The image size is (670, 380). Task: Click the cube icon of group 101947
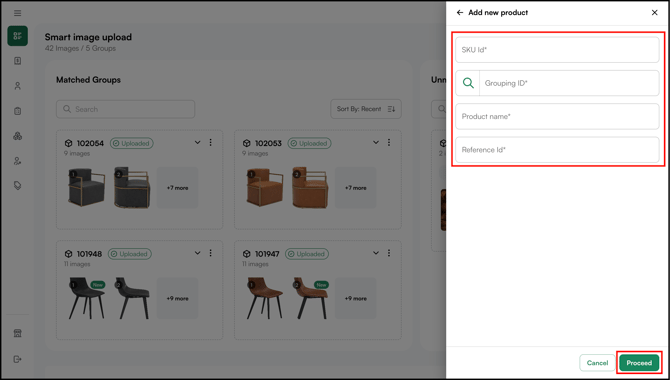pyautogui.click(x=247, y=254)
